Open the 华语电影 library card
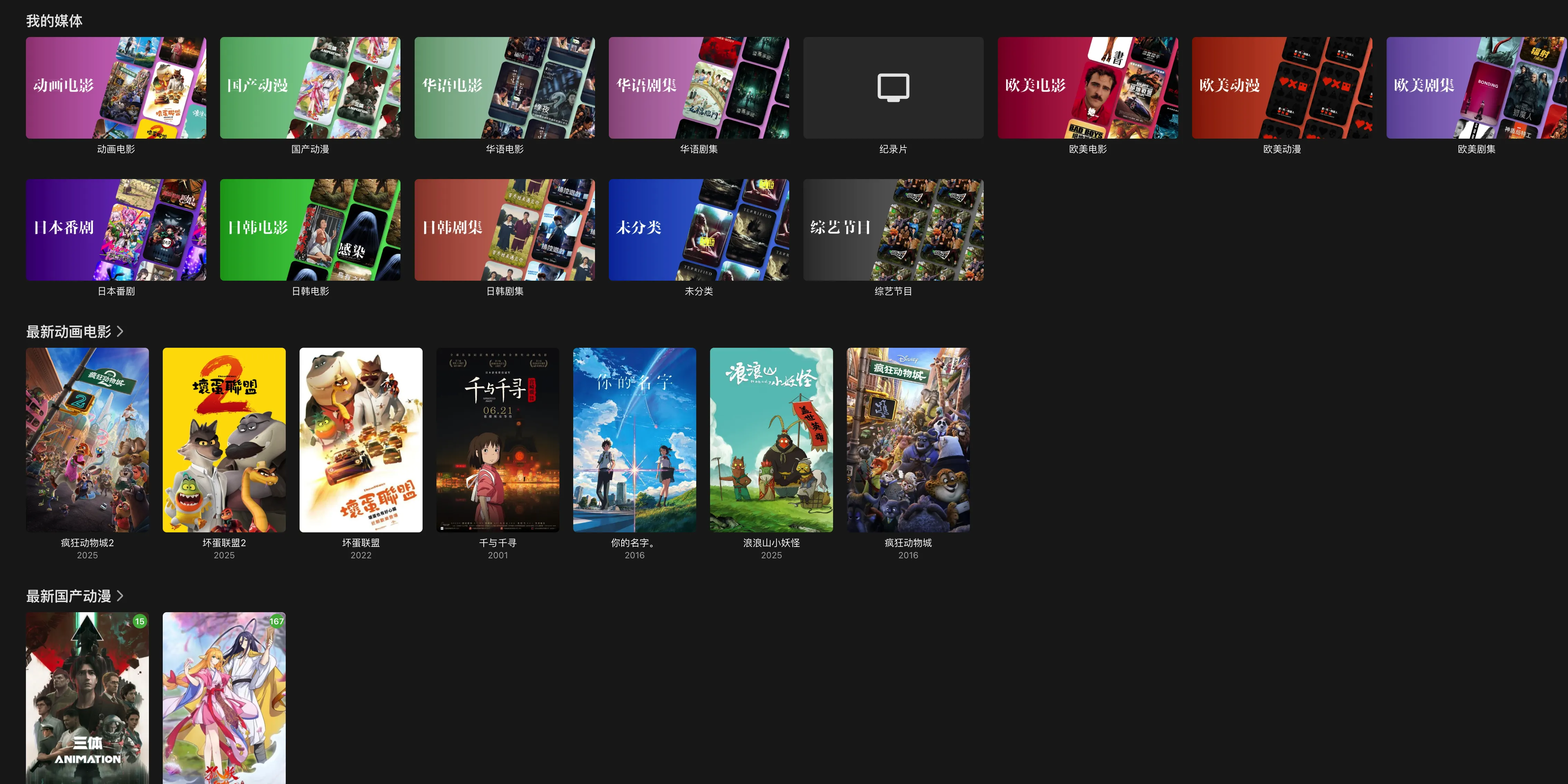 point(504,88)
